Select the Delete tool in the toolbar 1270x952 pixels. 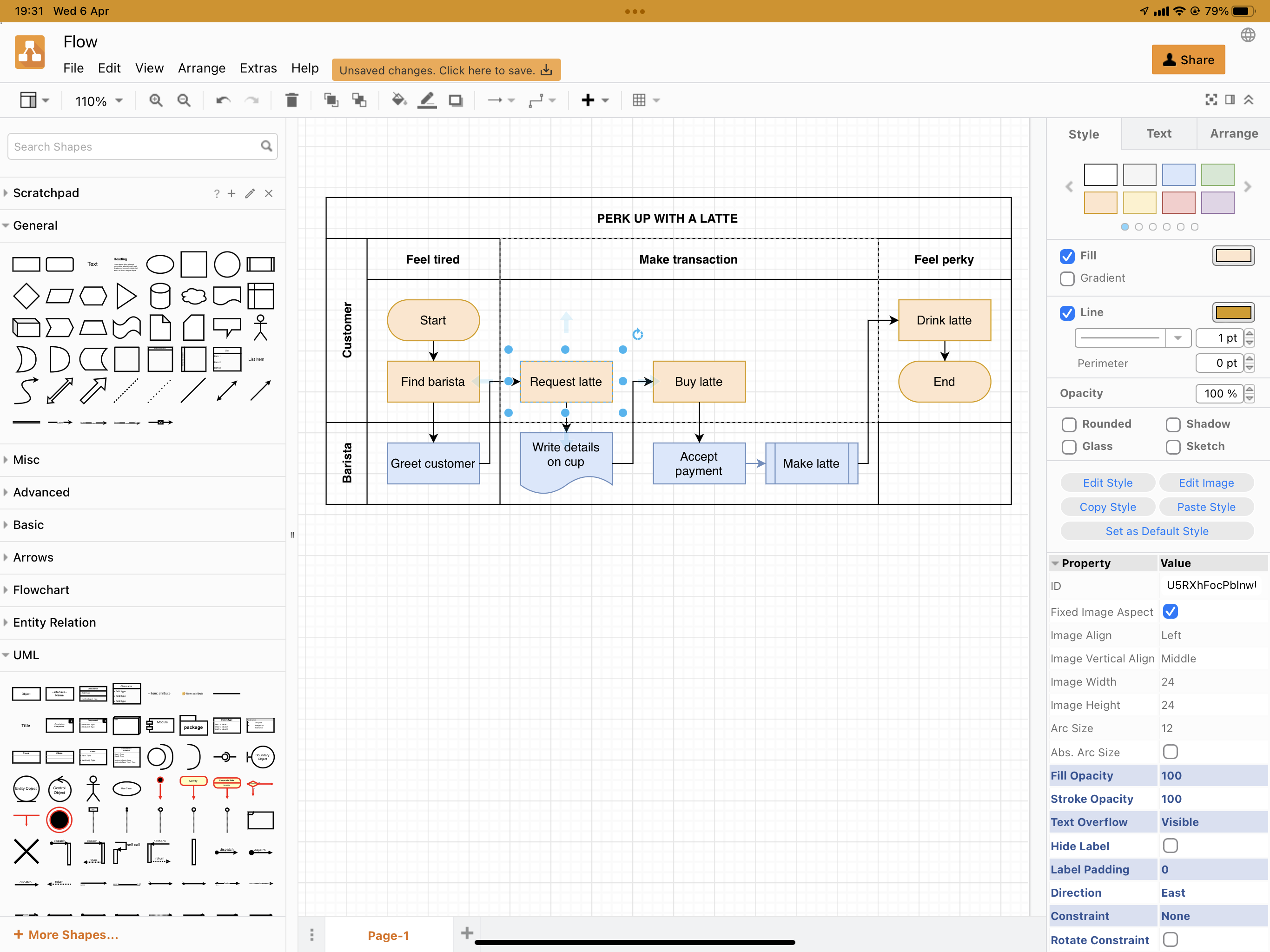point(292,100)
